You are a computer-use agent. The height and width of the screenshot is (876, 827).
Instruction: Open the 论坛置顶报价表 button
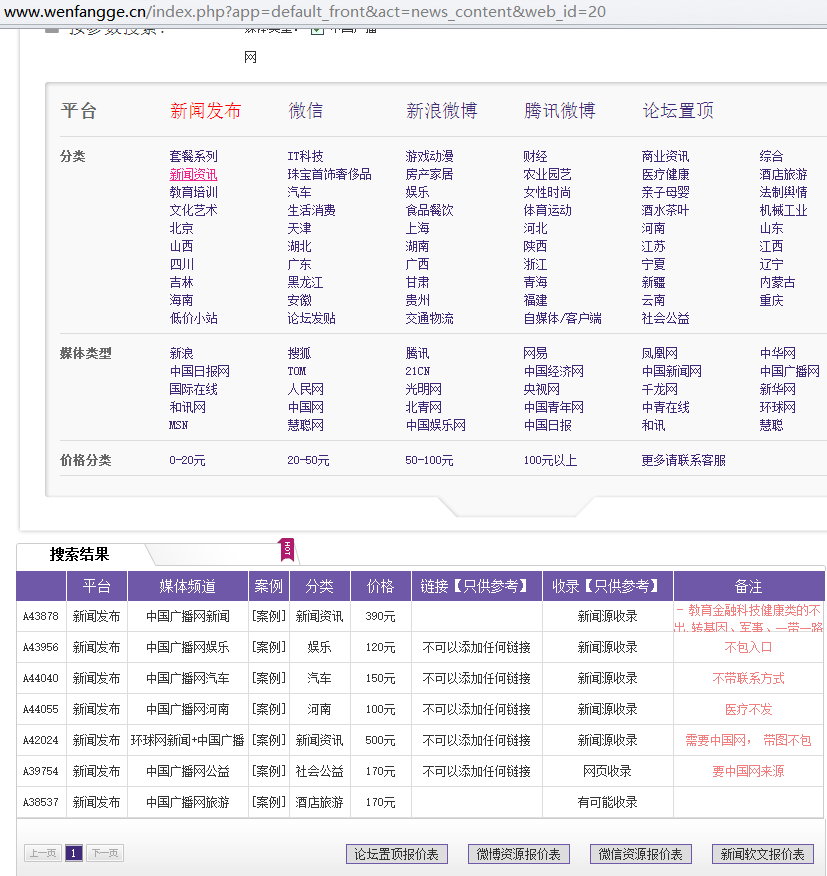(397, 854)
